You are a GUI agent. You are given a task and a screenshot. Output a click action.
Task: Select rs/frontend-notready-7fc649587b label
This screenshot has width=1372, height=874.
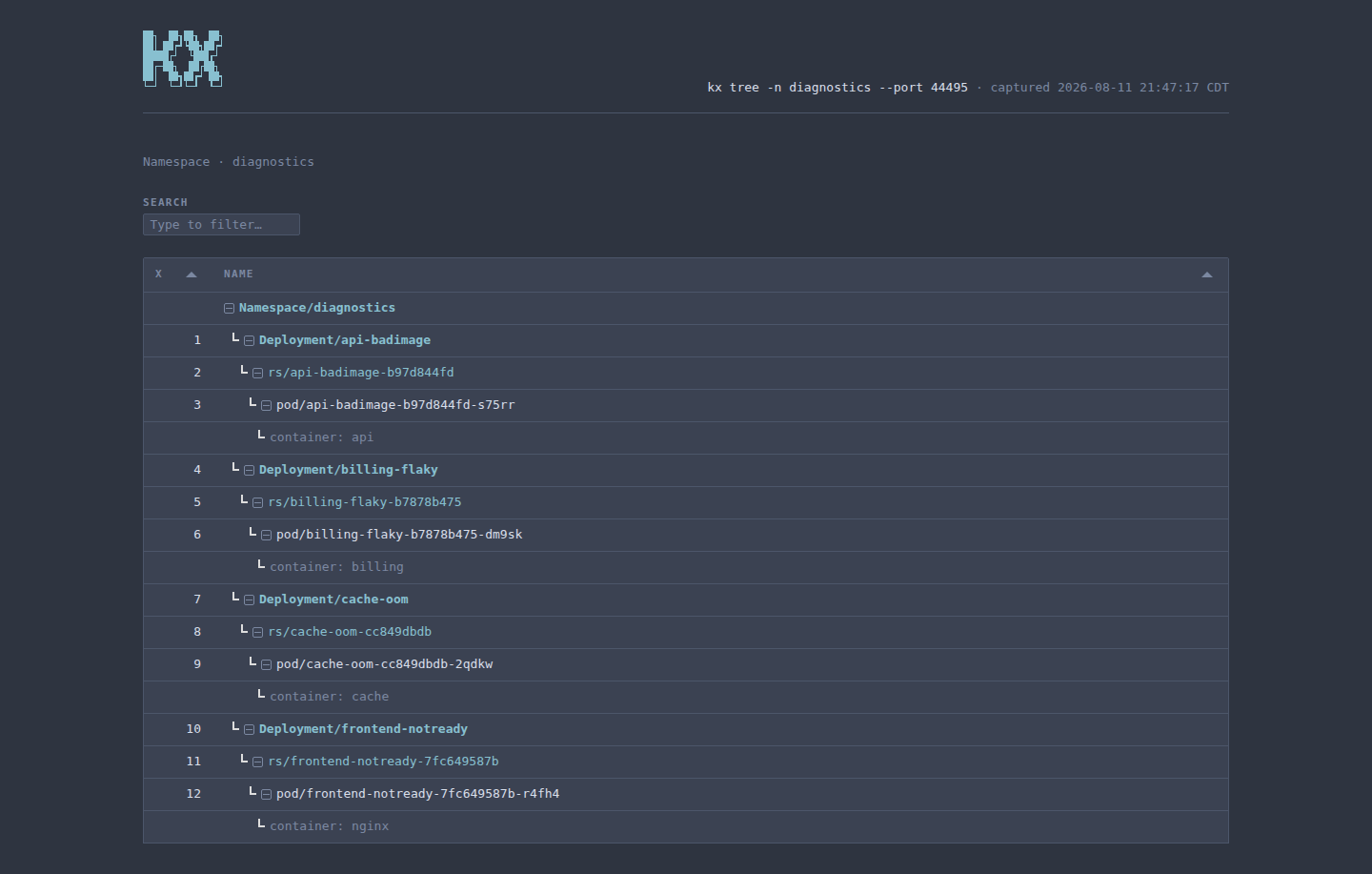tap(384, 762)
